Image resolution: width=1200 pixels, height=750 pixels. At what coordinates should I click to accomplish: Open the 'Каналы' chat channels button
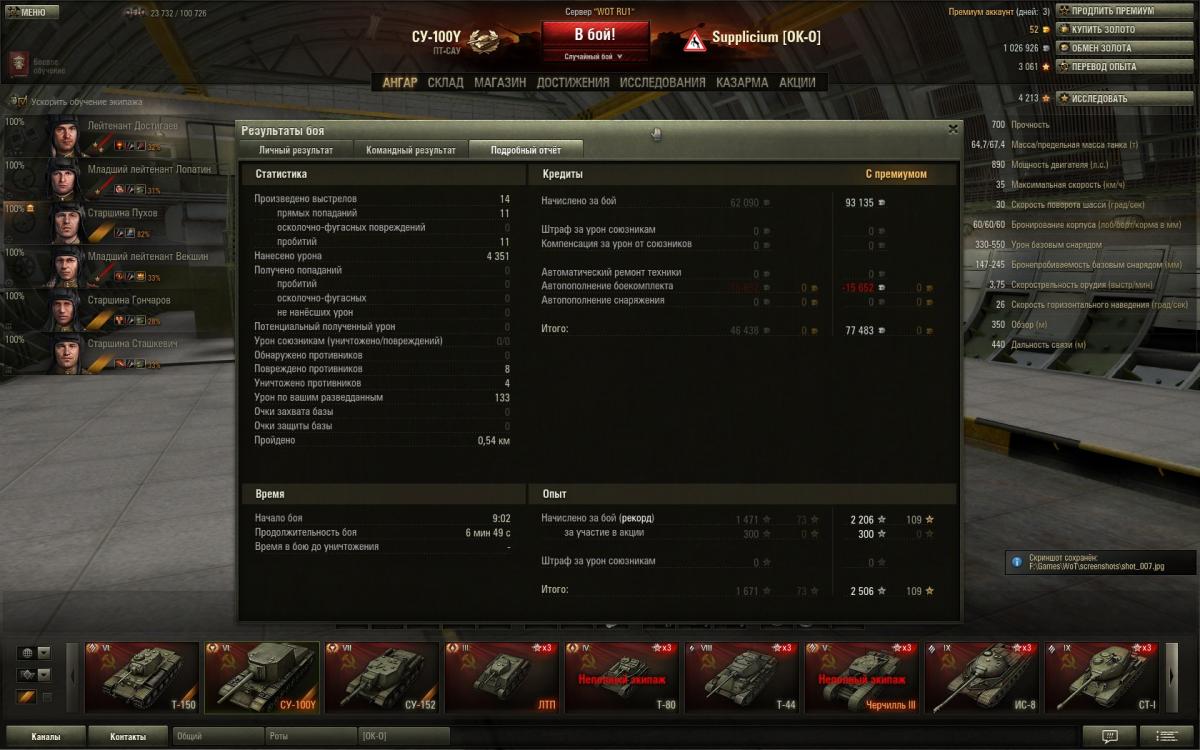45,737
